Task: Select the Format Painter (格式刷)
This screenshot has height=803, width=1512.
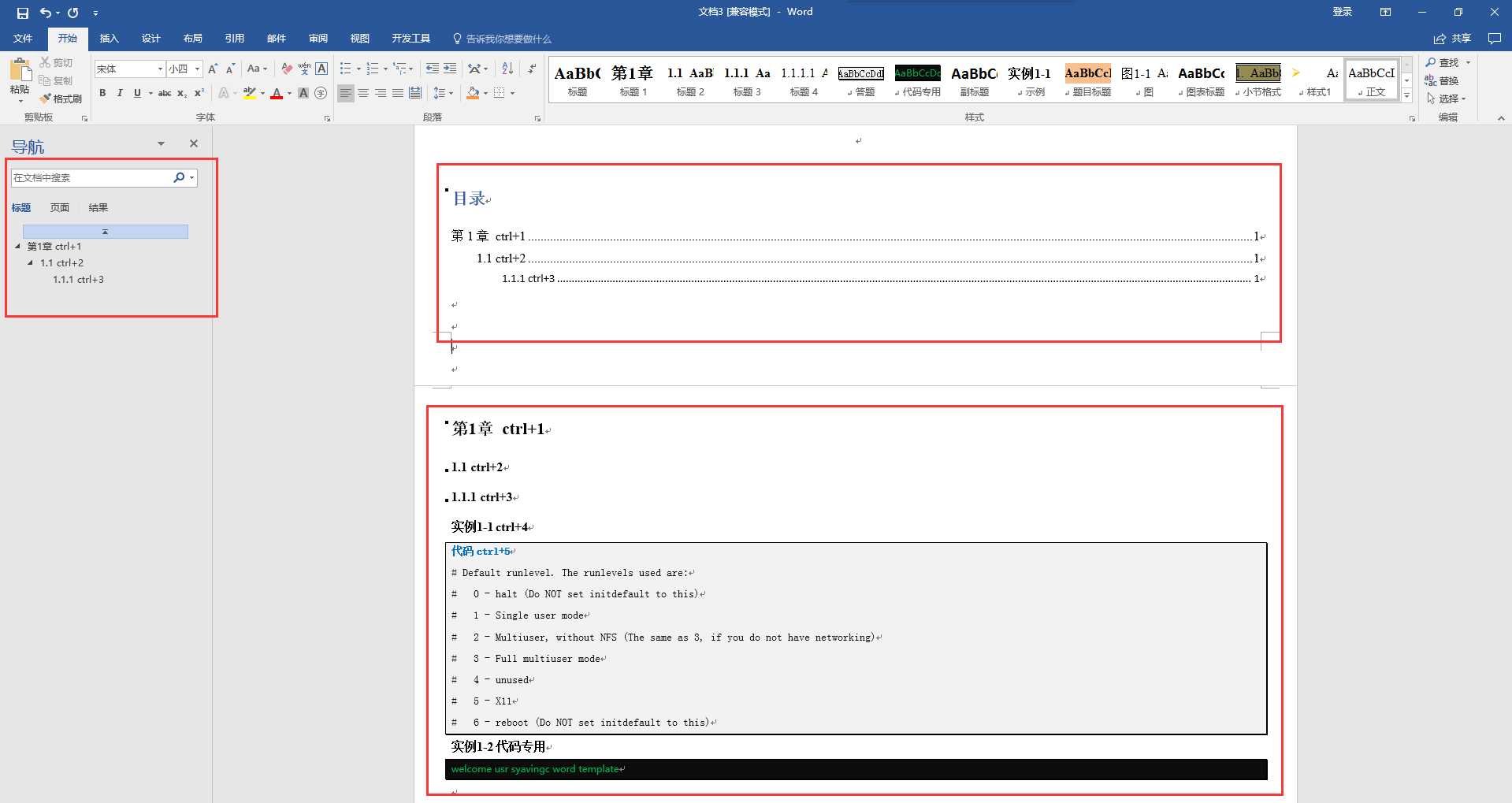Action: pos(61,99)
